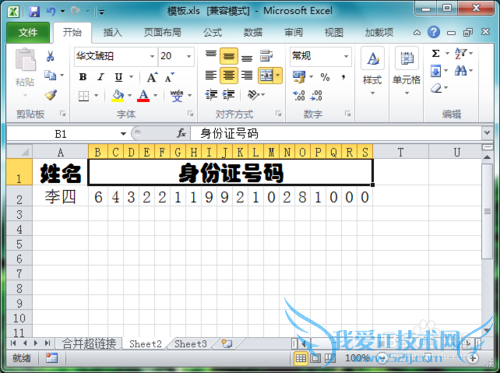Expand the Name Box dropdown arrow

(x=123, y=134)
